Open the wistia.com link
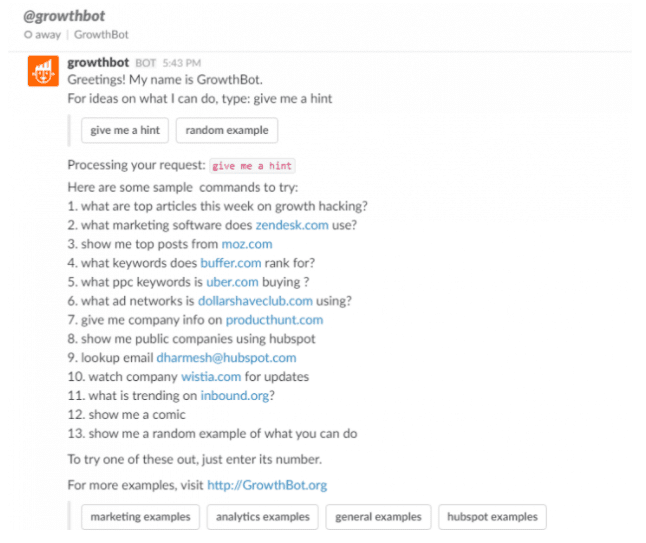 click(x=211, y=377)
